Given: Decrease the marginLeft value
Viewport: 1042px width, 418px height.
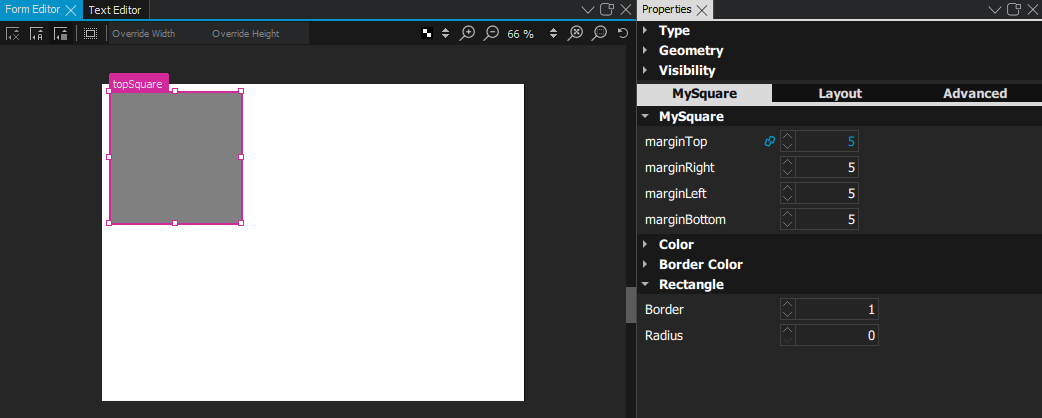Looking at the screenshot, I should [x=787, y=198].
